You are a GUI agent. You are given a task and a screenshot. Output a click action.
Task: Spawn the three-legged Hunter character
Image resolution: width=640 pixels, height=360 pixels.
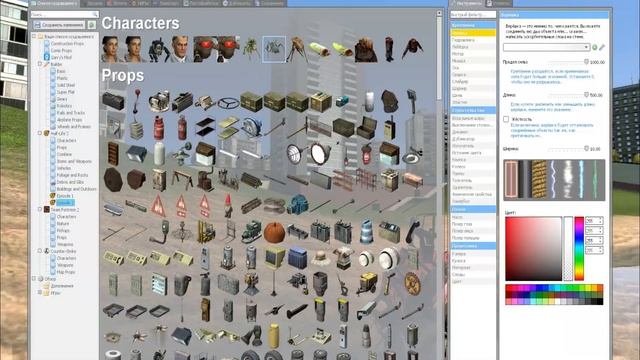[297, 49]
